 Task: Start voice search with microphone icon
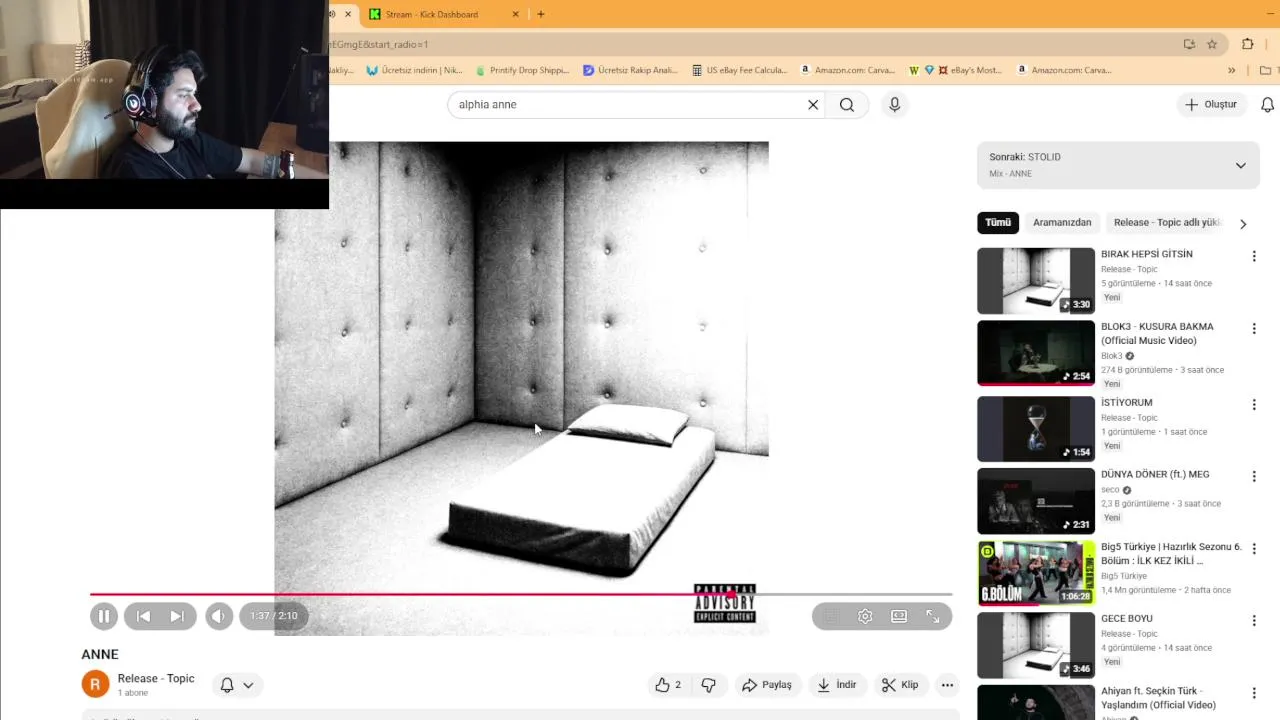point(894,104)
